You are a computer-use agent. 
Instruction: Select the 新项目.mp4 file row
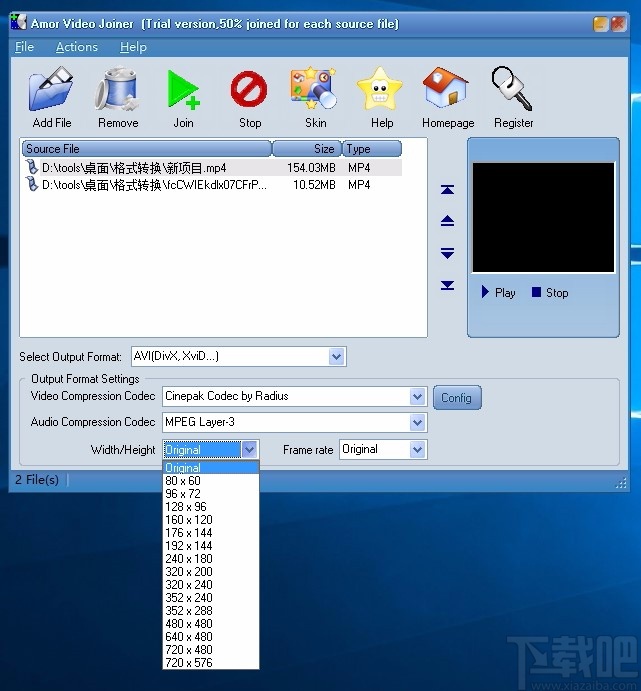[212, 167]
